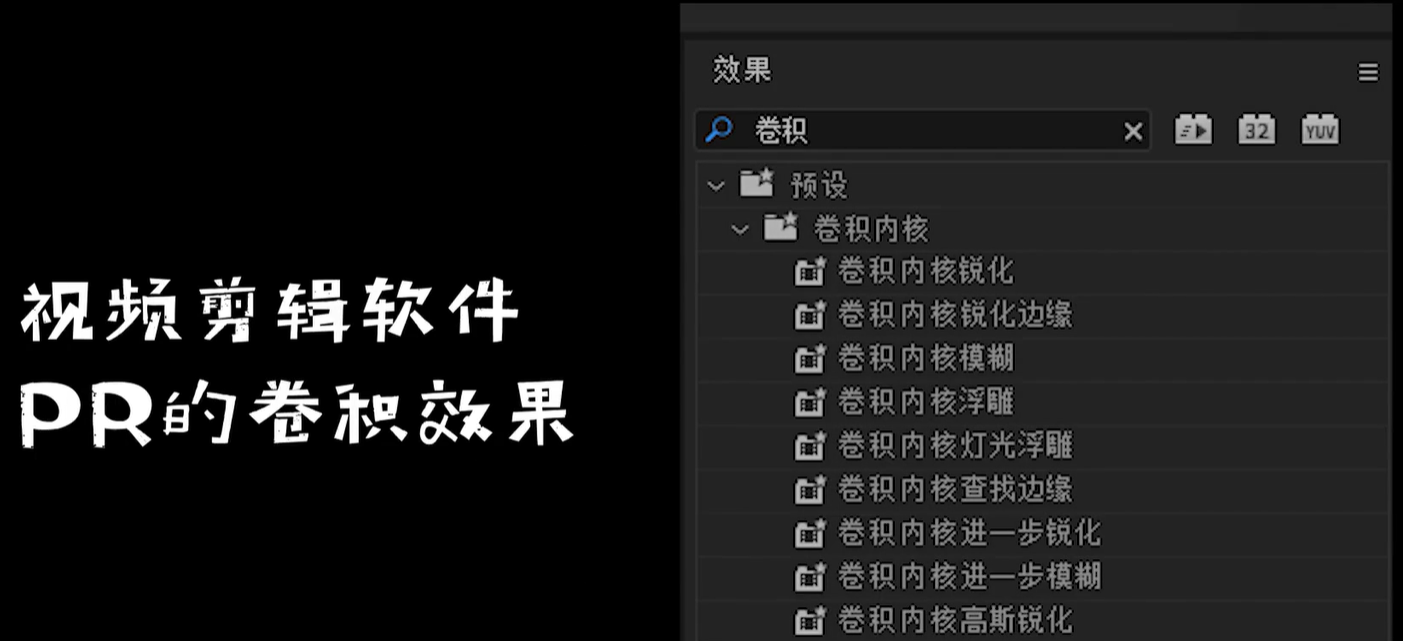Screen dimensions: 1403x641
Task: Collapse the 卷积内核 folder chevron
Action: (x=740, y=229)
